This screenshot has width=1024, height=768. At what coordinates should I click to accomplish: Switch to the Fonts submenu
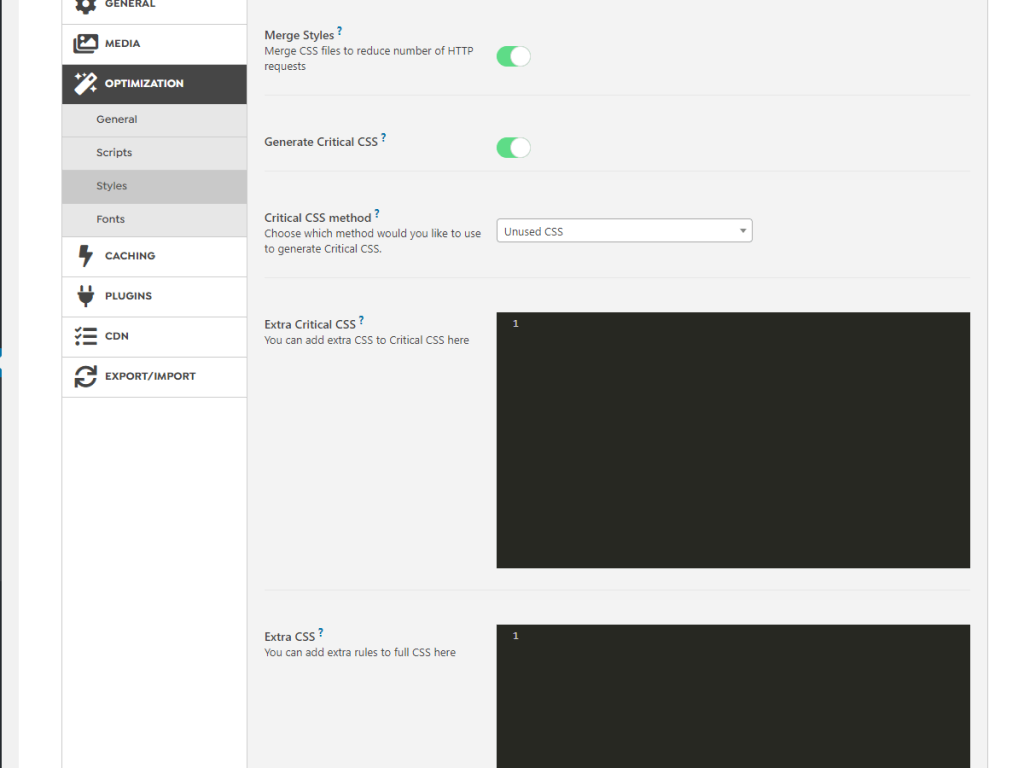(154, 219)
